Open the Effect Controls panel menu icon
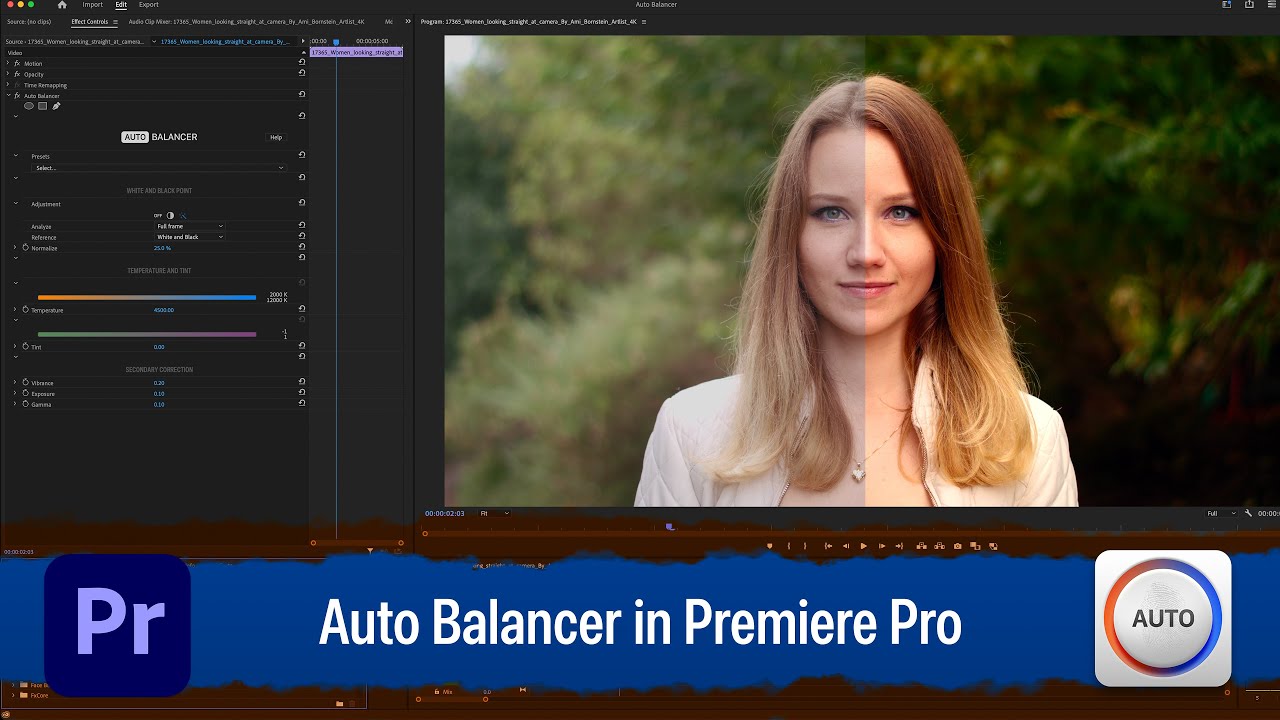Image resolution: width=1280 pixels, height=720 pixels. coord(115,21)
